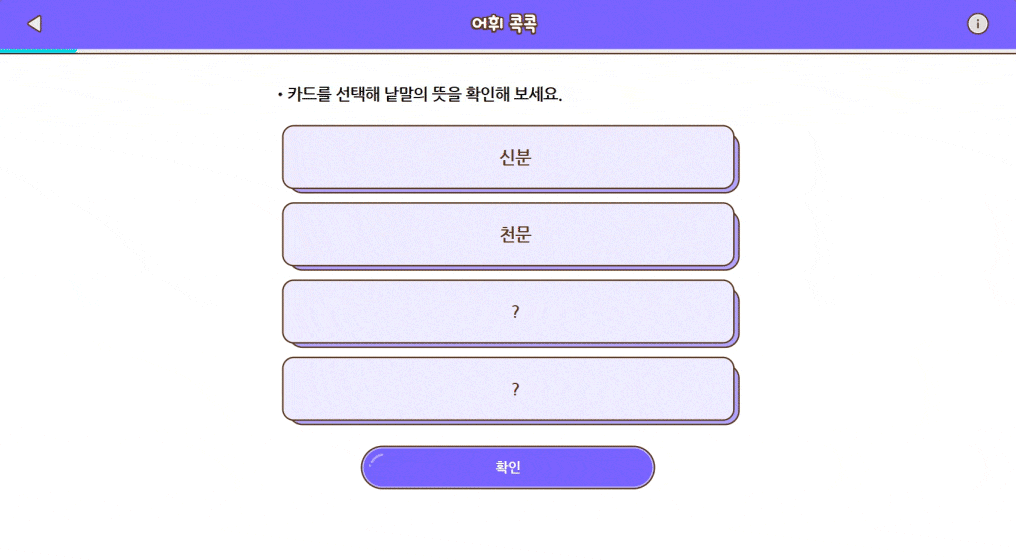Image resolution: width=1016 pixels, height=560 pixels.
Task: Click the ? symbol on fourth card
Action: tap(515, 389)
